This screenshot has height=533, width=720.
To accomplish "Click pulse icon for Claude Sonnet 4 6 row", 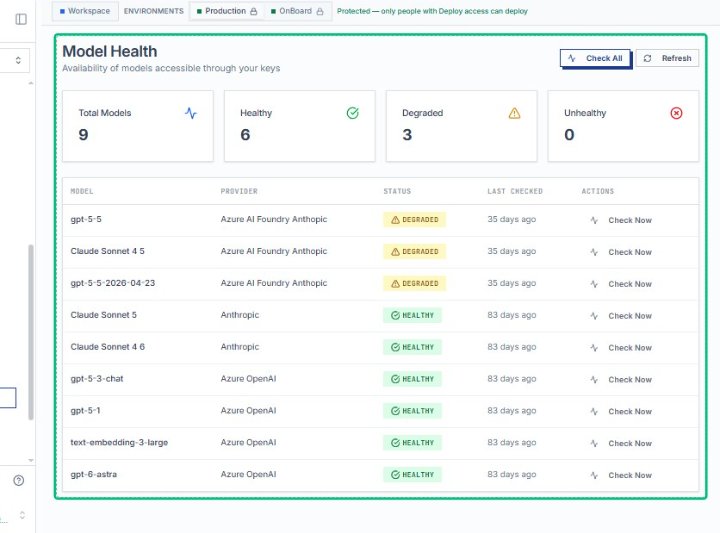I will tap(594, 348).
